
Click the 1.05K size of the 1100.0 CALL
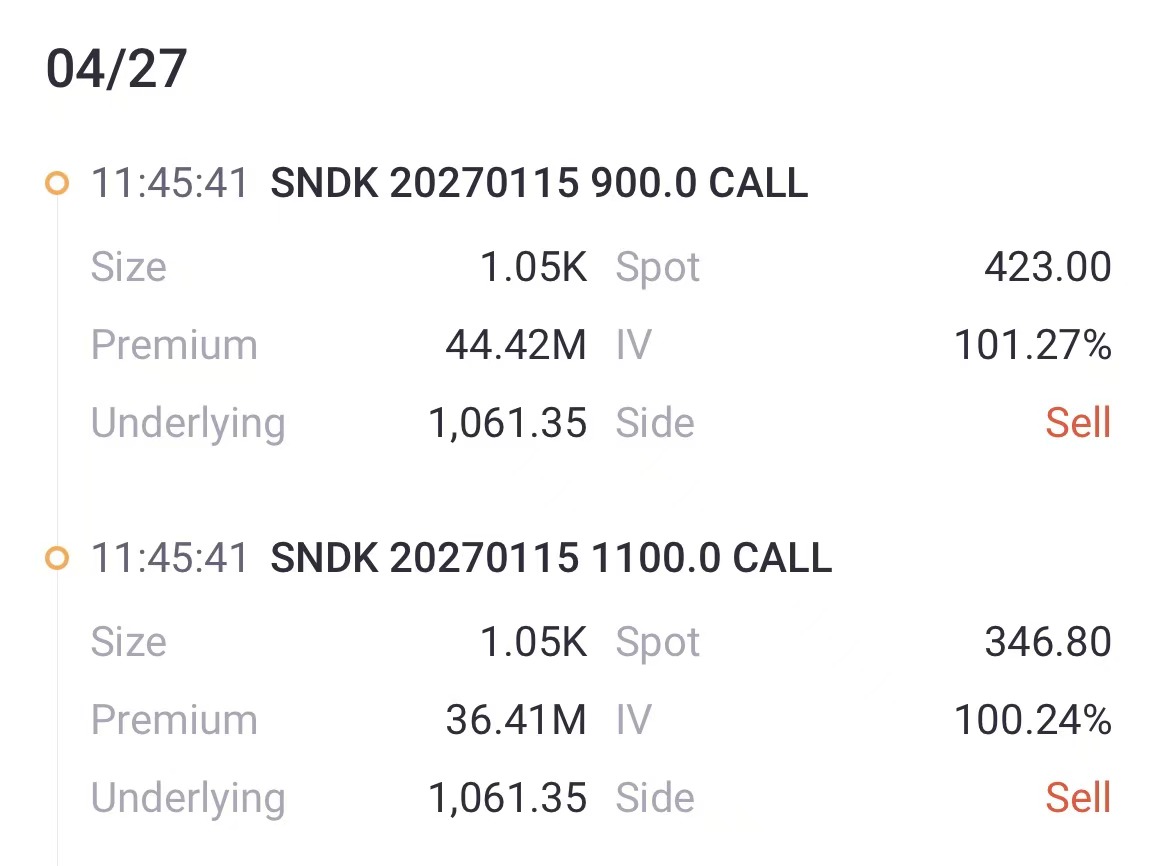534,643
